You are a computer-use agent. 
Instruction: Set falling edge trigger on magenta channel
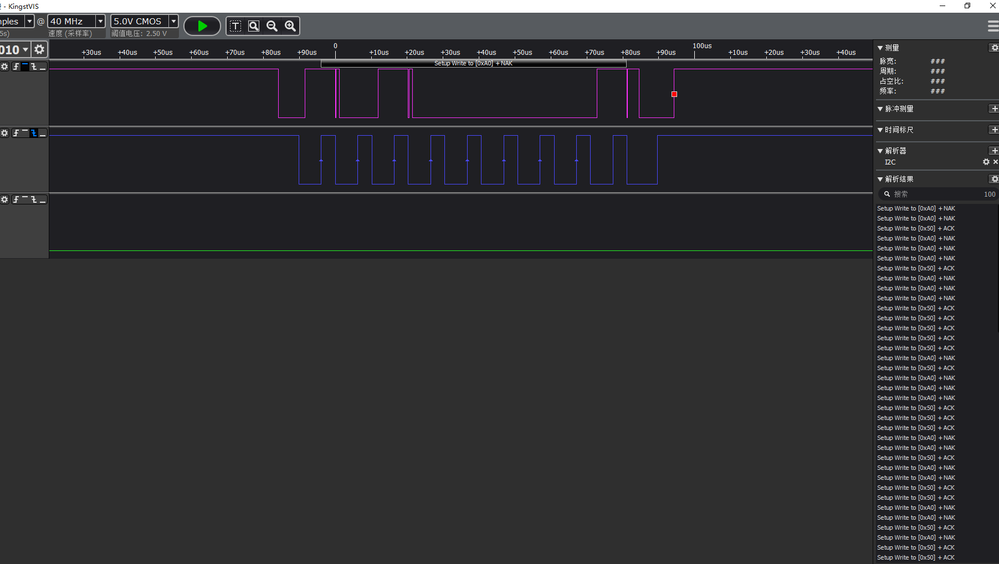pyautogui.click(x=34, y=66)
